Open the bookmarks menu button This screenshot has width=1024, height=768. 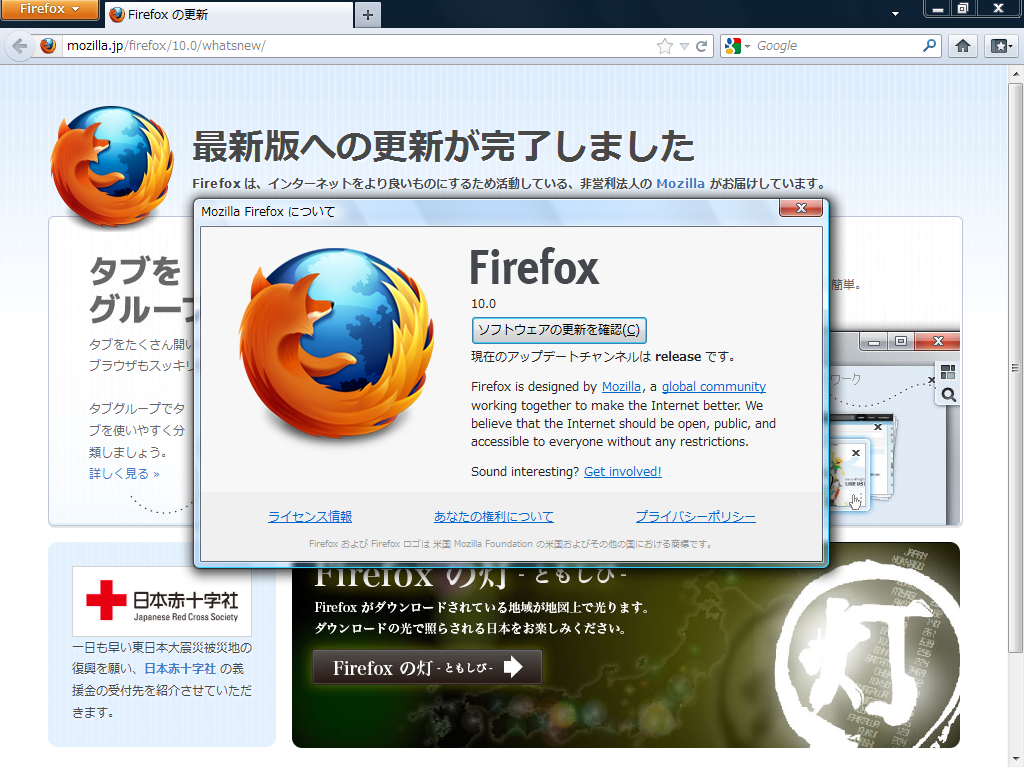(1000, 46)
